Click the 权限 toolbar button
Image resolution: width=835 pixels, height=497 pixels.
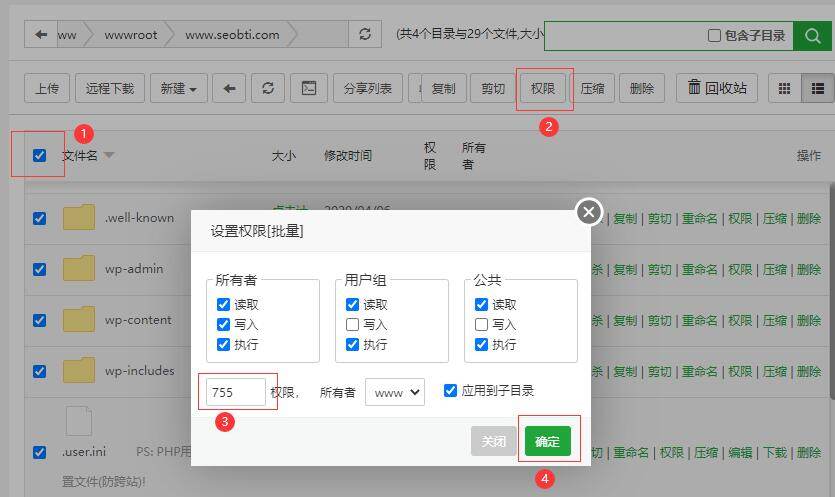(x=543, y=88)
